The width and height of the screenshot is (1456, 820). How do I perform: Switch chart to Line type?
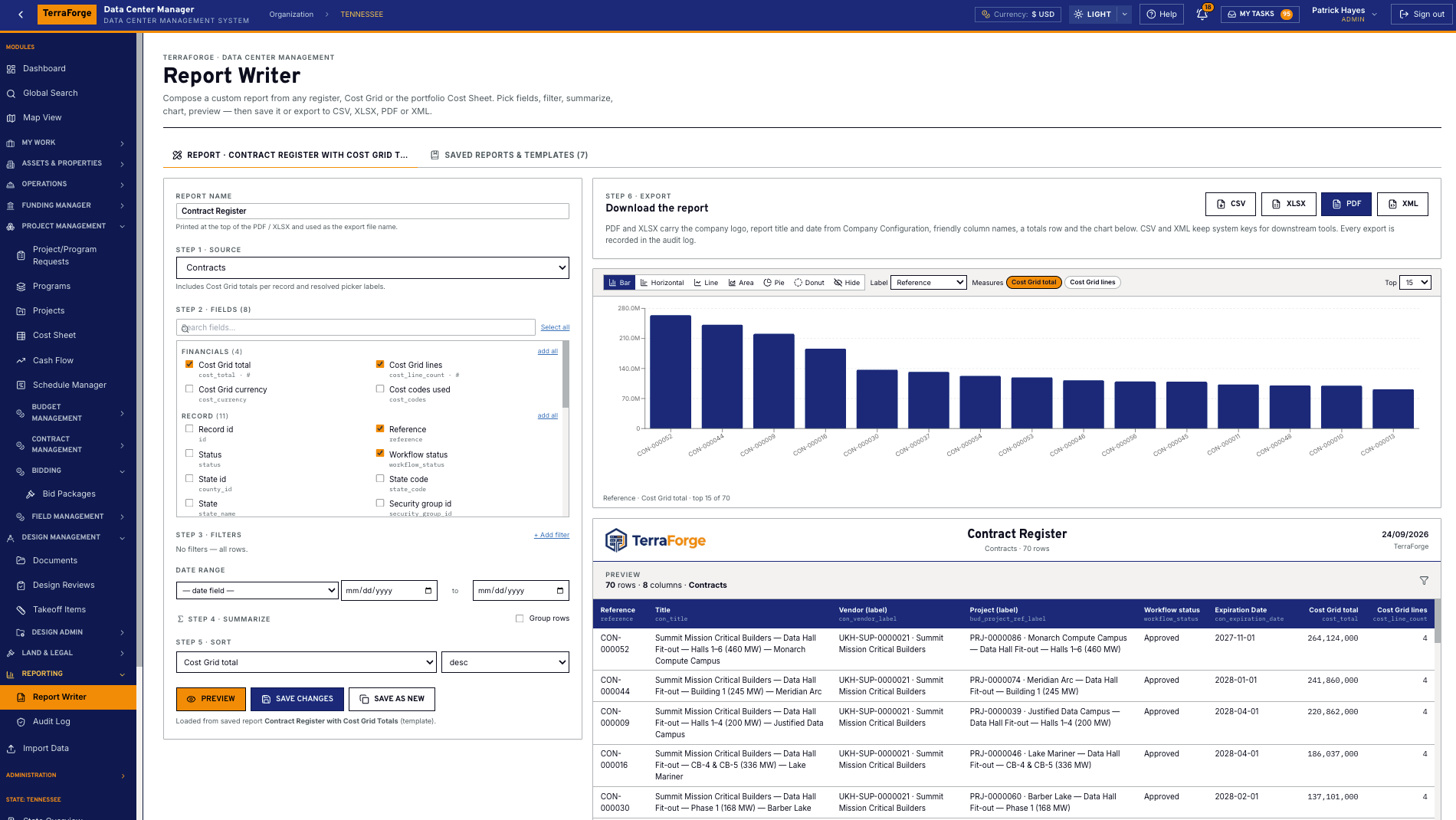point(706,283)
